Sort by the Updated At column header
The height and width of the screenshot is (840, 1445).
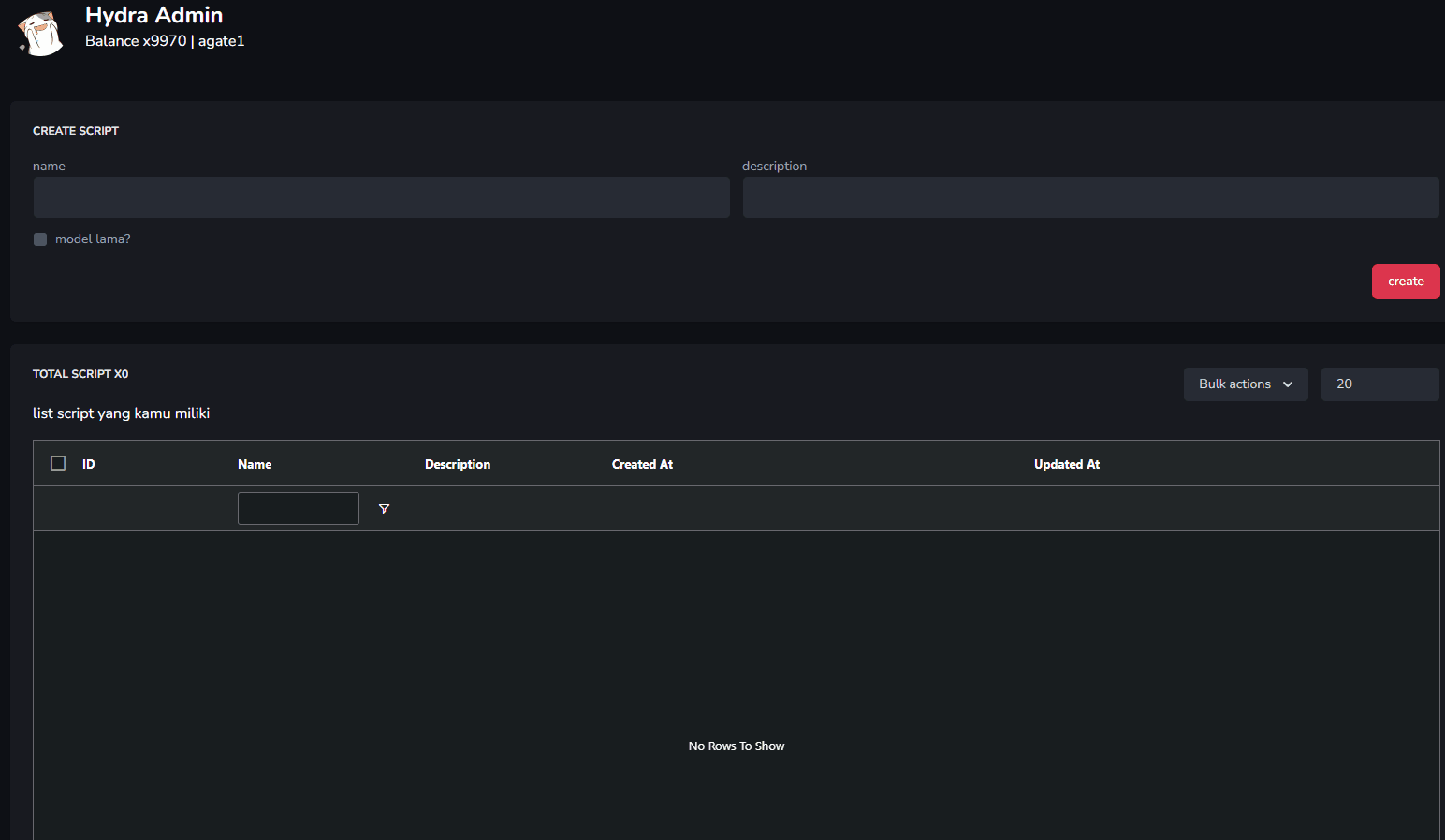tap(1066, 464)
